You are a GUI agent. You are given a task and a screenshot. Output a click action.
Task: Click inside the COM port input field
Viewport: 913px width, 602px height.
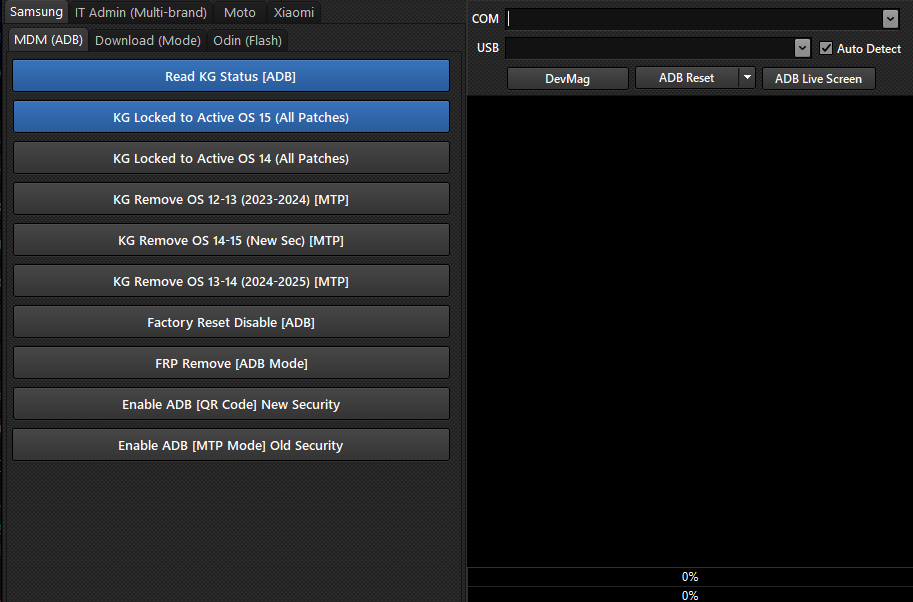(690, 19)
